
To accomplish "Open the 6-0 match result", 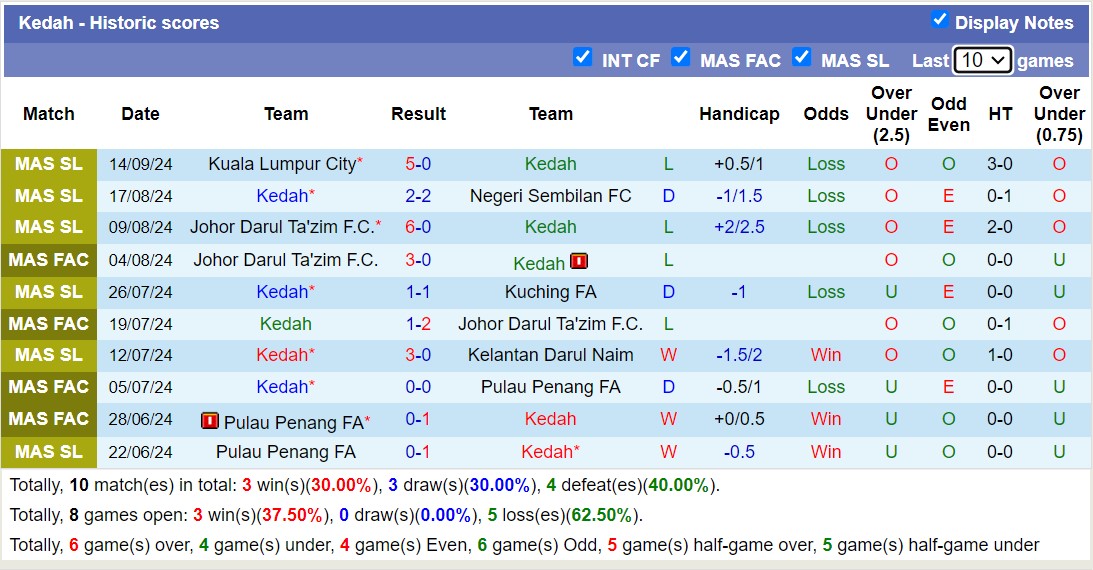I will click(418, 227).
